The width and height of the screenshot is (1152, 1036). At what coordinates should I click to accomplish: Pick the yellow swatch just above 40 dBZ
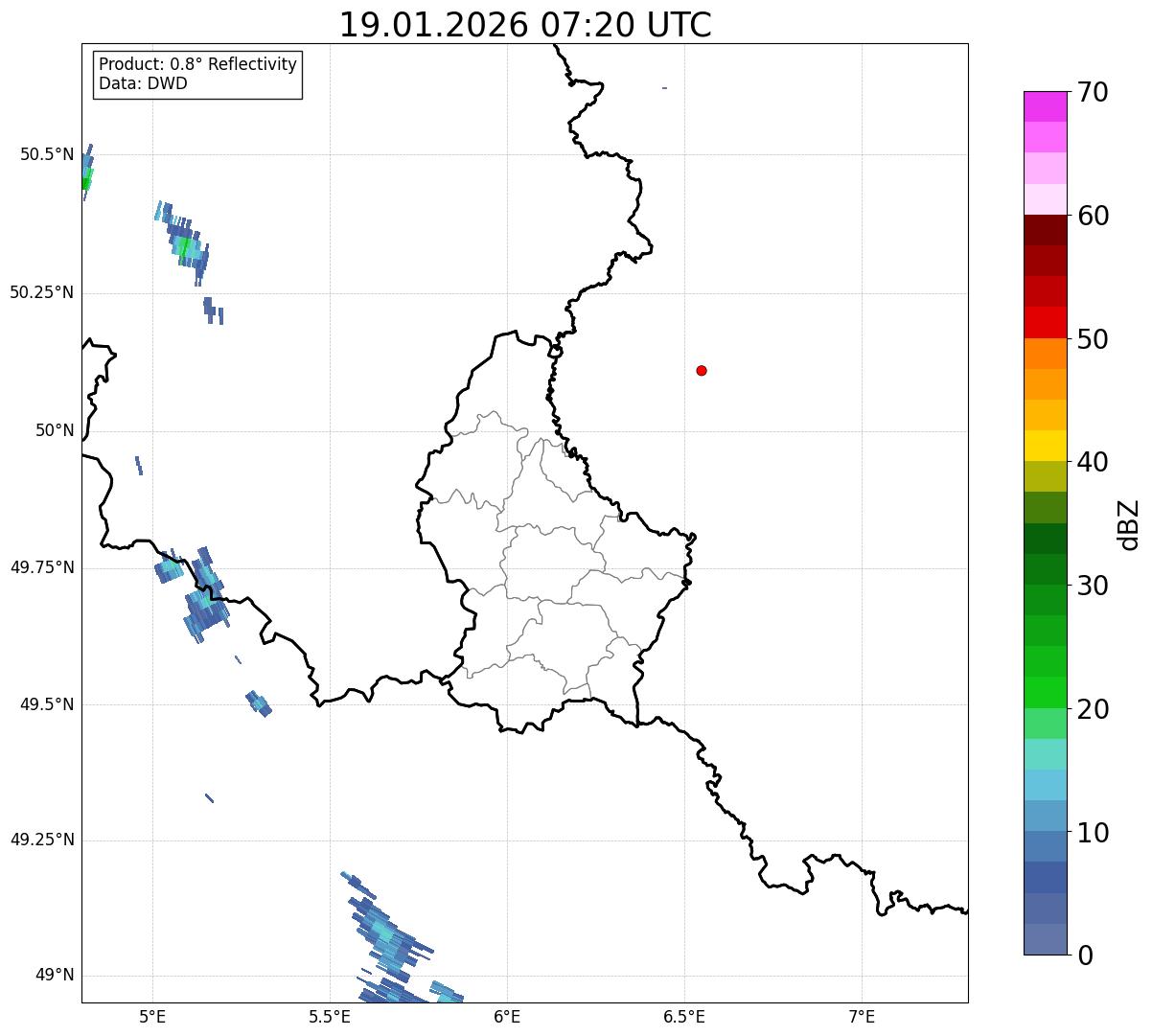(x=1045, y=446)
